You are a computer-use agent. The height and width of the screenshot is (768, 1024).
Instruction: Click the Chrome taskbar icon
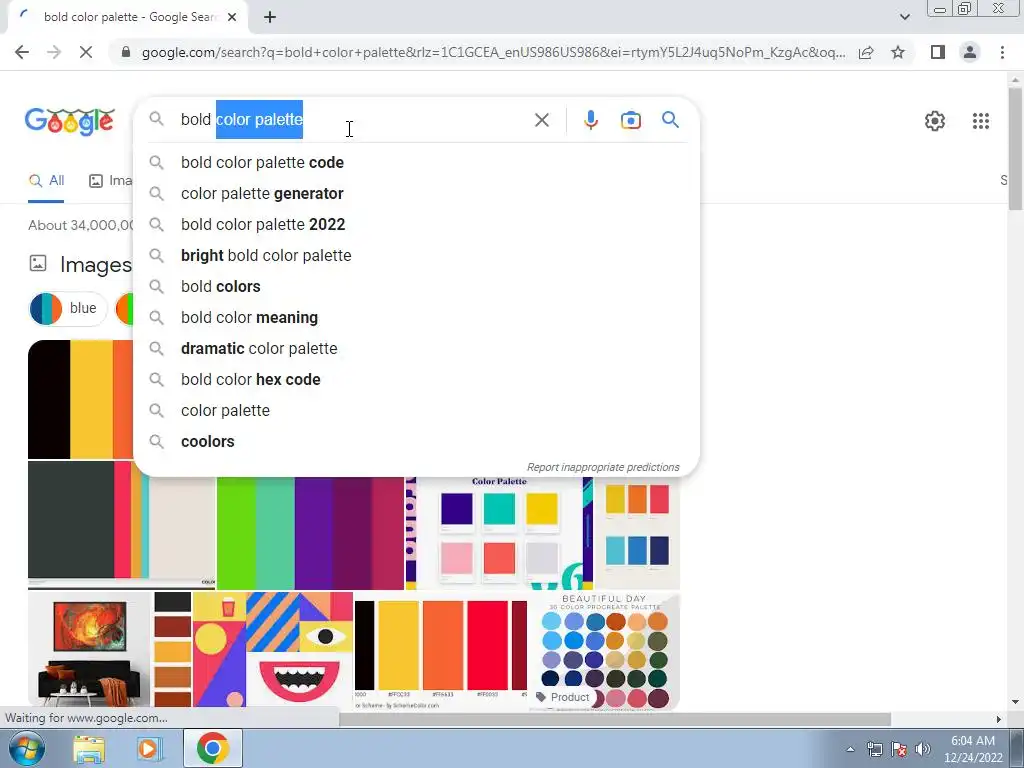click(212, 748)
